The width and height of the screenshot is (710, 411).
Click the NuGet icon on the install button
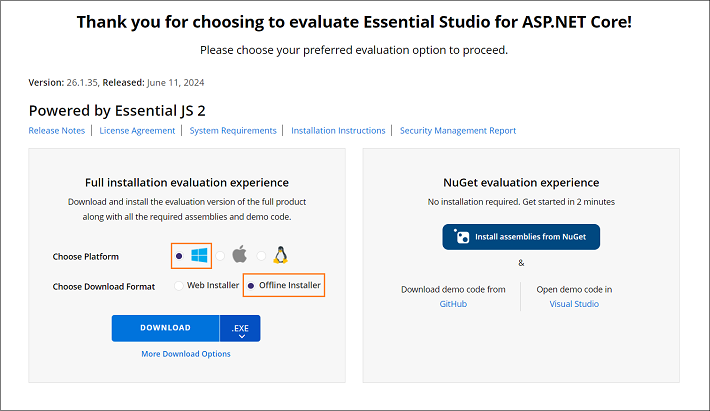461,237
